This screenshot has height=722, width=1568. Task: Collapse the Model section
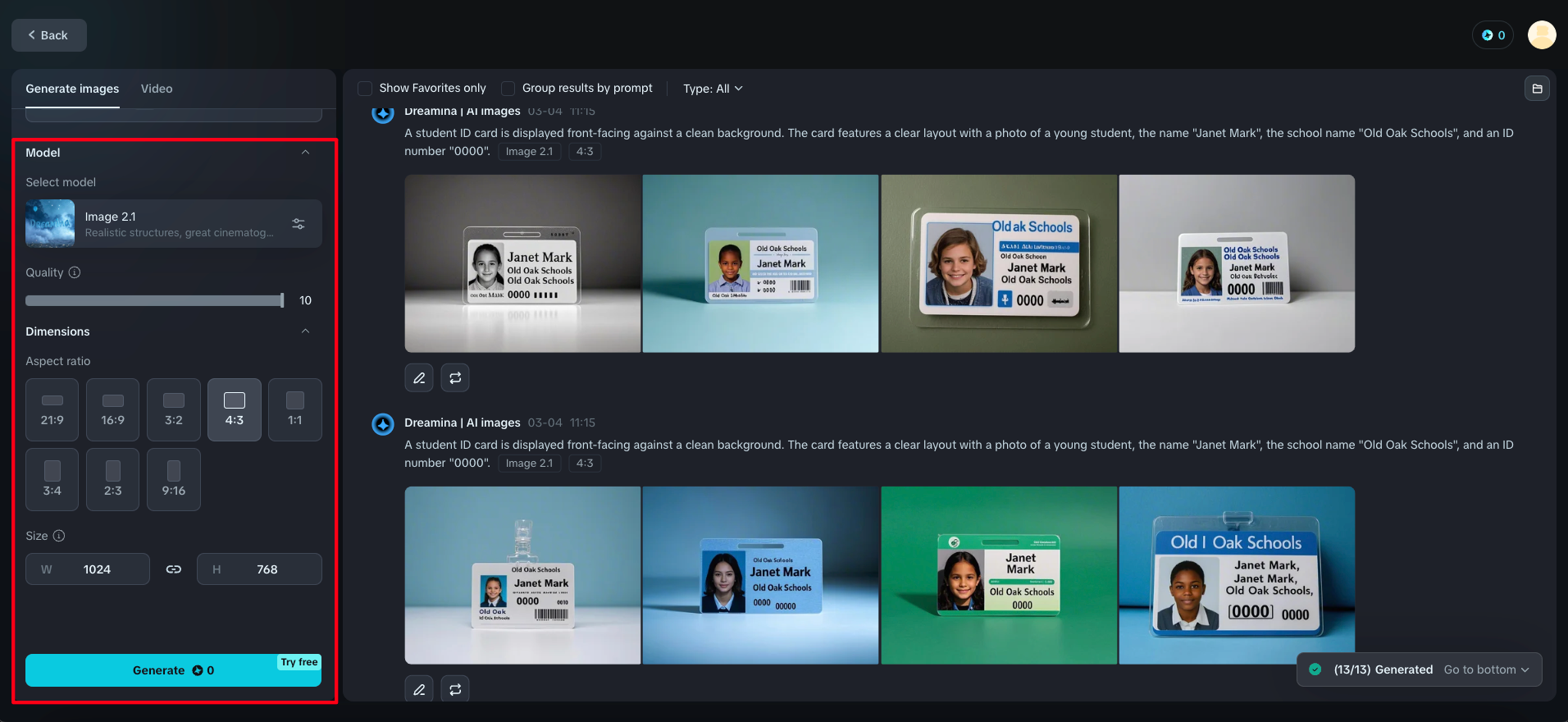305,153
